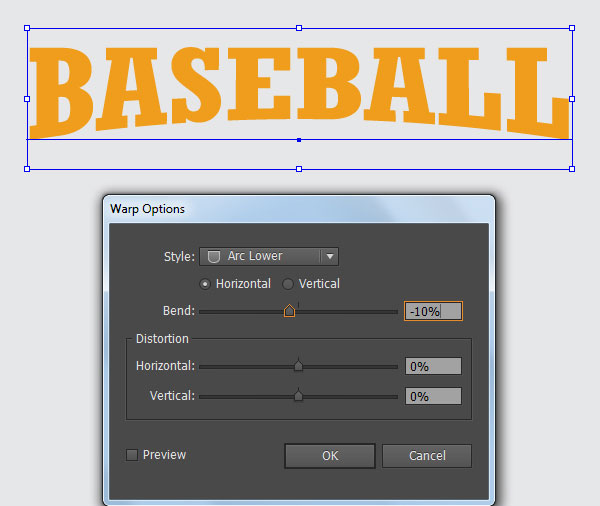The image size is (600, 506).
Task: Click the Vertical distortion slider handle
Action: 298,395
